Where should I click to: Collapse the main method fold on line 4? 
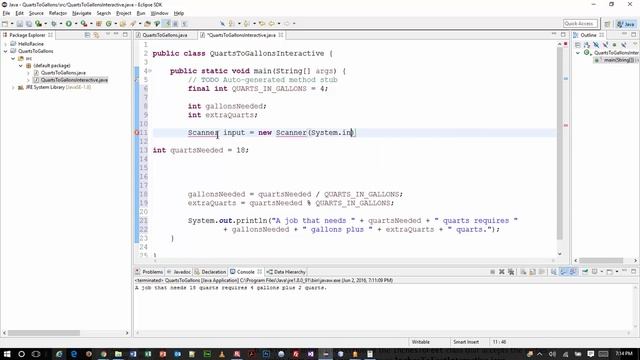pos(150,71)
